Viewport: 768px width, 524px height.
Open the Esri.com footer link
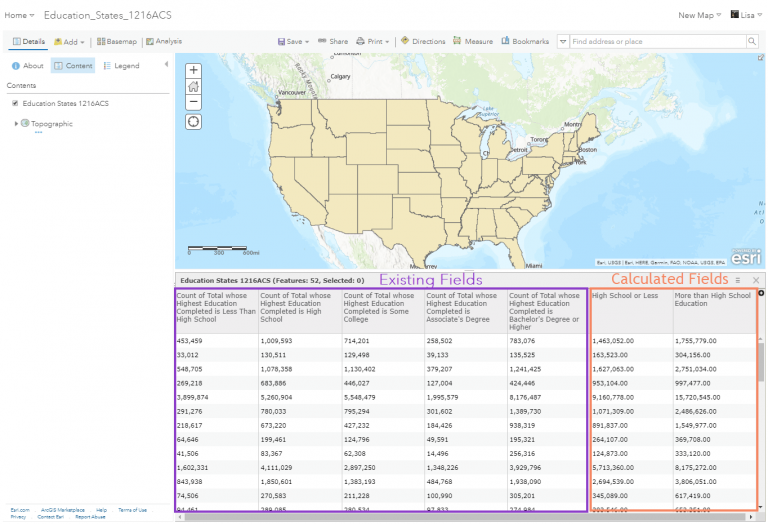point(20,510)
